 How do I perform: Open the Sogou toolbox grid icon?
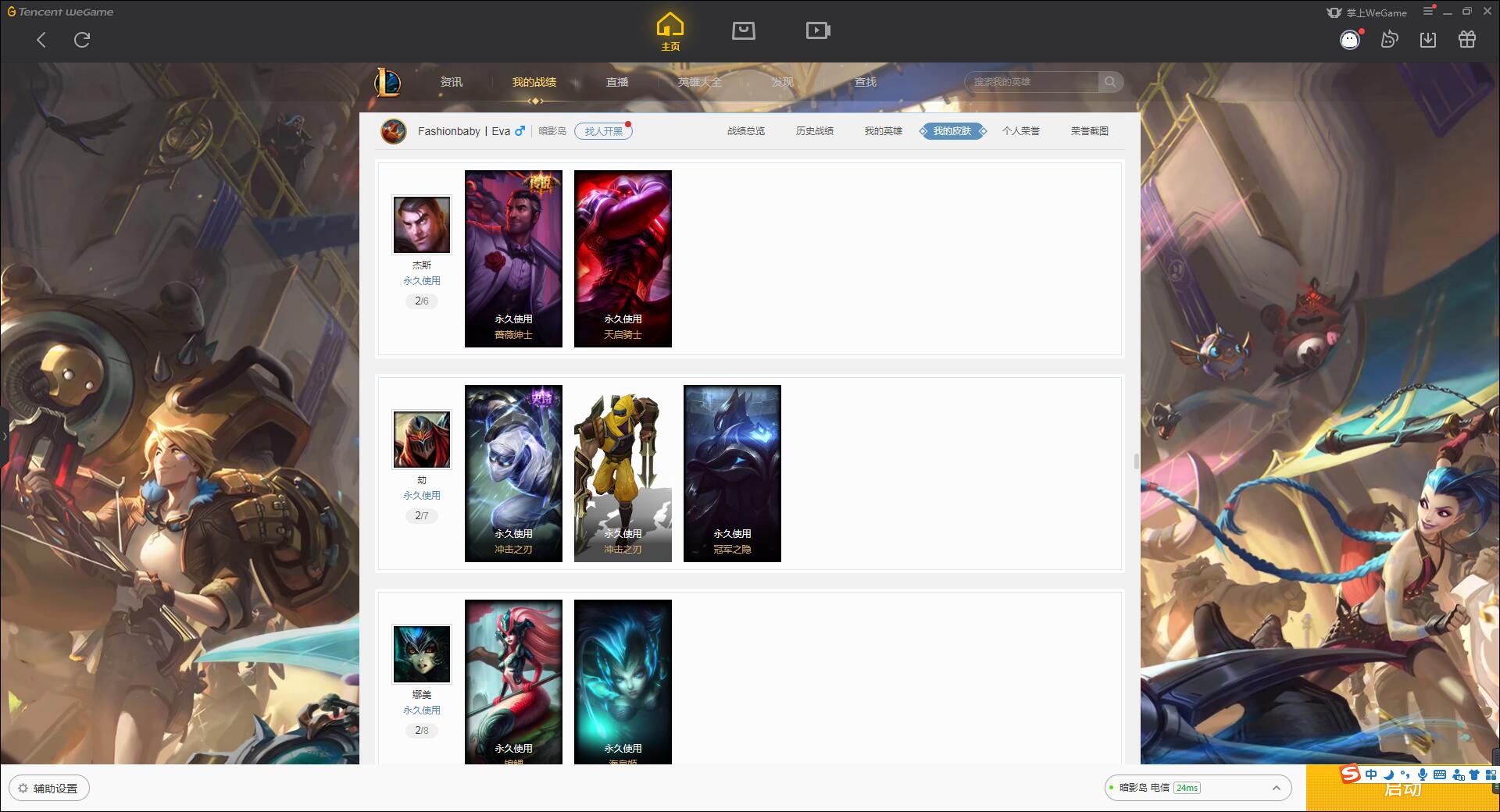(x=1491, y=775)
